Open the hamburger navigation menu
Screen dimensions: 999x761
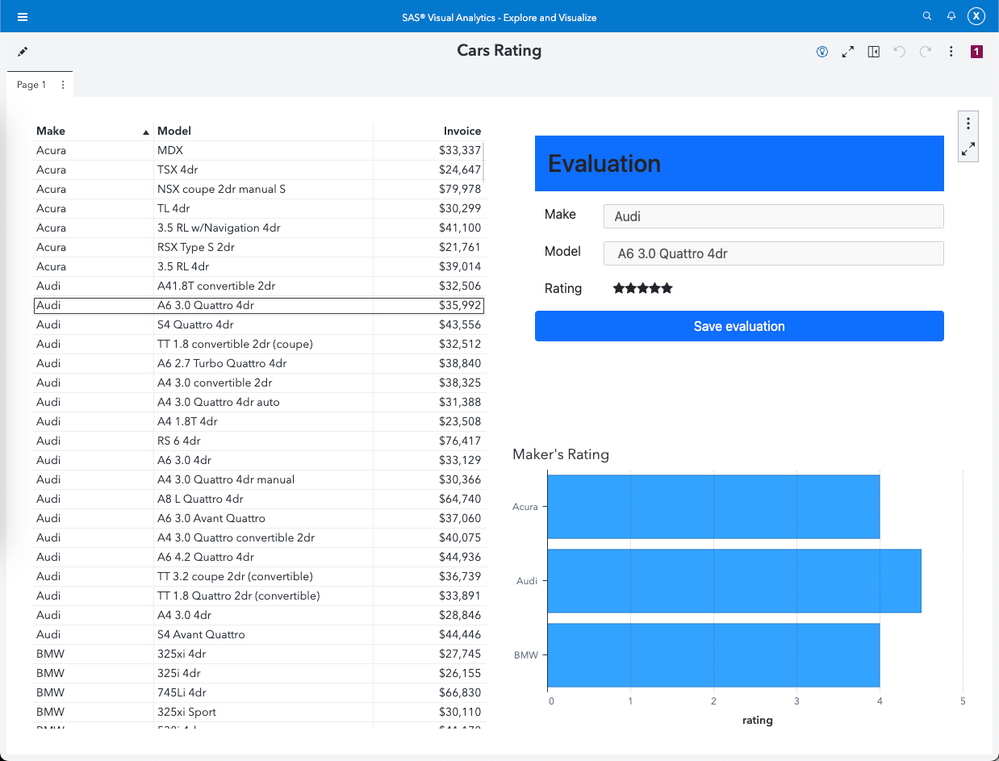(22, 17)
